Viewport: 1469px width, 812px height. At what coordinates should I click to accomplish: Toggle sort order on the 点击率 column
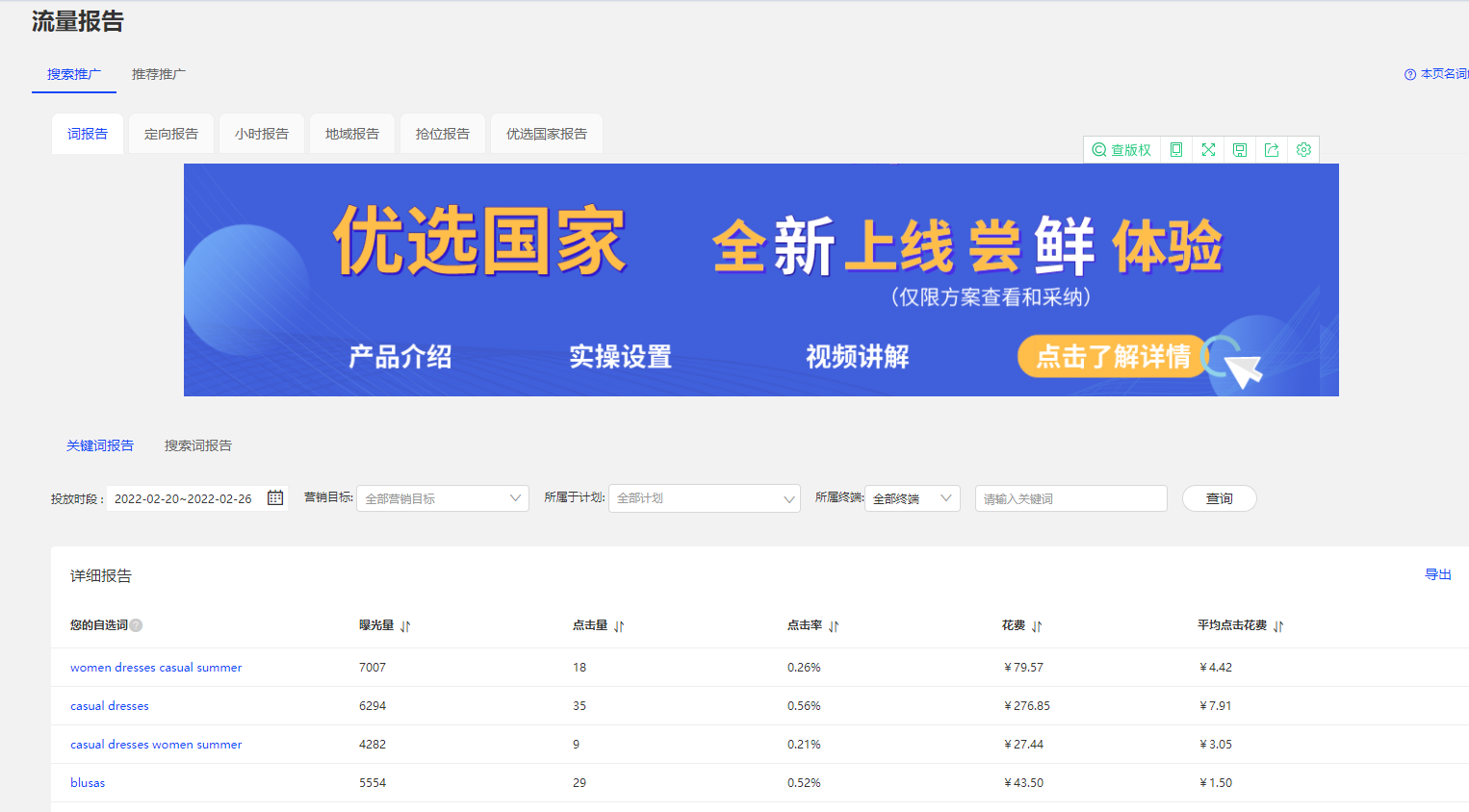point(833,625)
